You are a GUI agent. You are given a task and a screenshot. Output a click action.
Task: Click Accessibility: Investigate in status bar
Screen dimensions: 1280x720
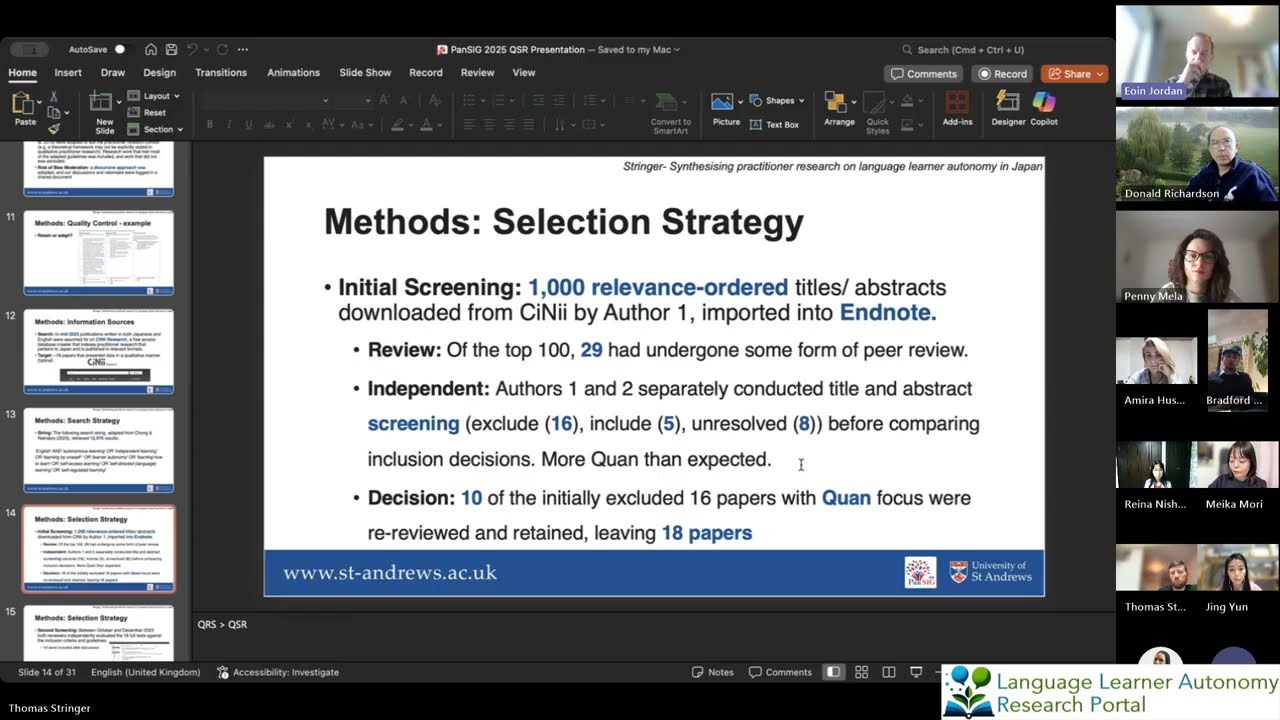point(278,672)
